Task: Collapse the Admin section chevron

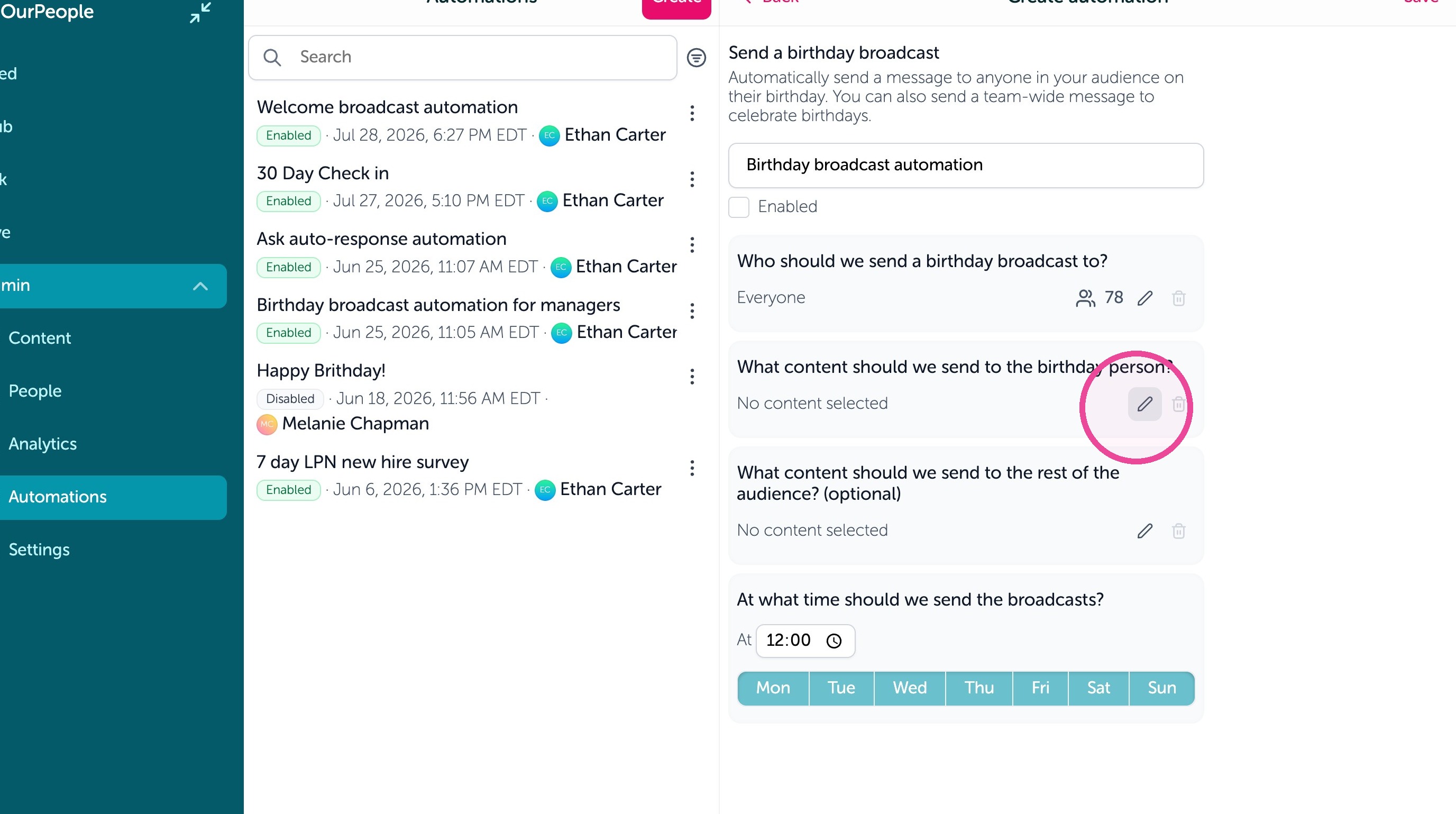Action: [x=200, y=286]
